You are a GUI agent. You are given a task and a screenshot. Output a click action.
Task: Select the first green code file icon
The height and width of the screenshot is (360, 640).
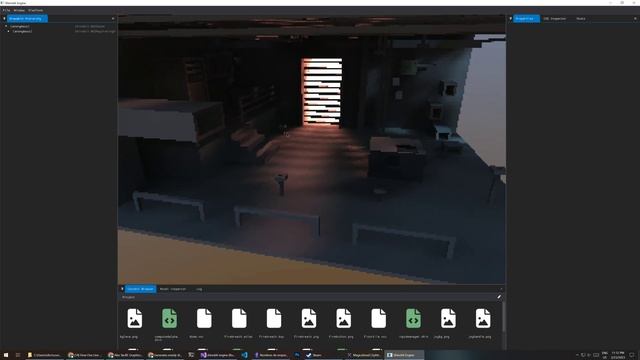[x=169, y=318]
